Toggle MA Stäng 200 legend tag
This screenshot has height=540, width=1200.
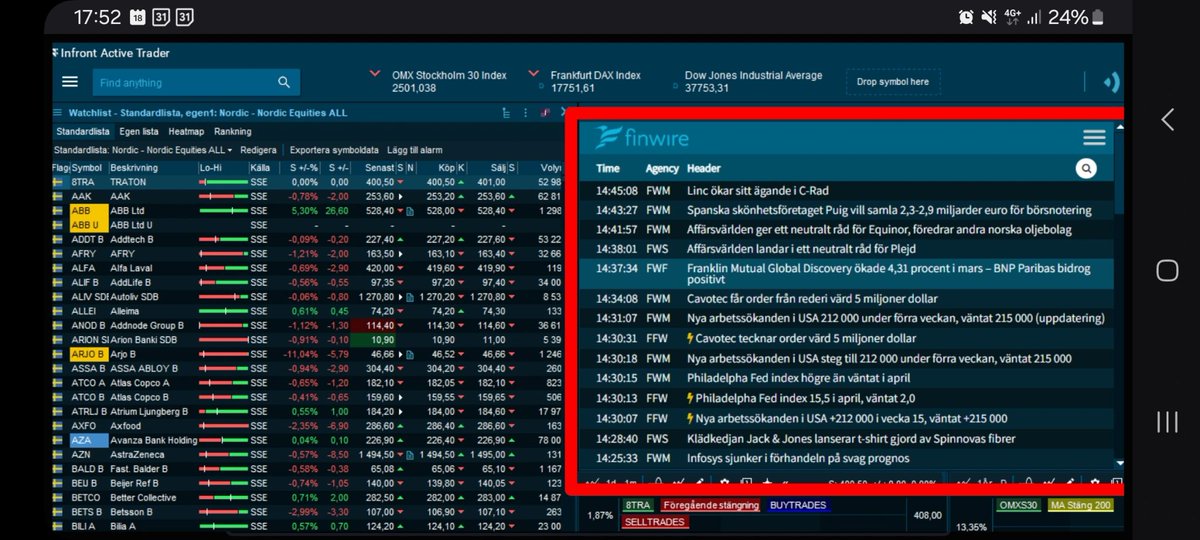coord(1080,505)
